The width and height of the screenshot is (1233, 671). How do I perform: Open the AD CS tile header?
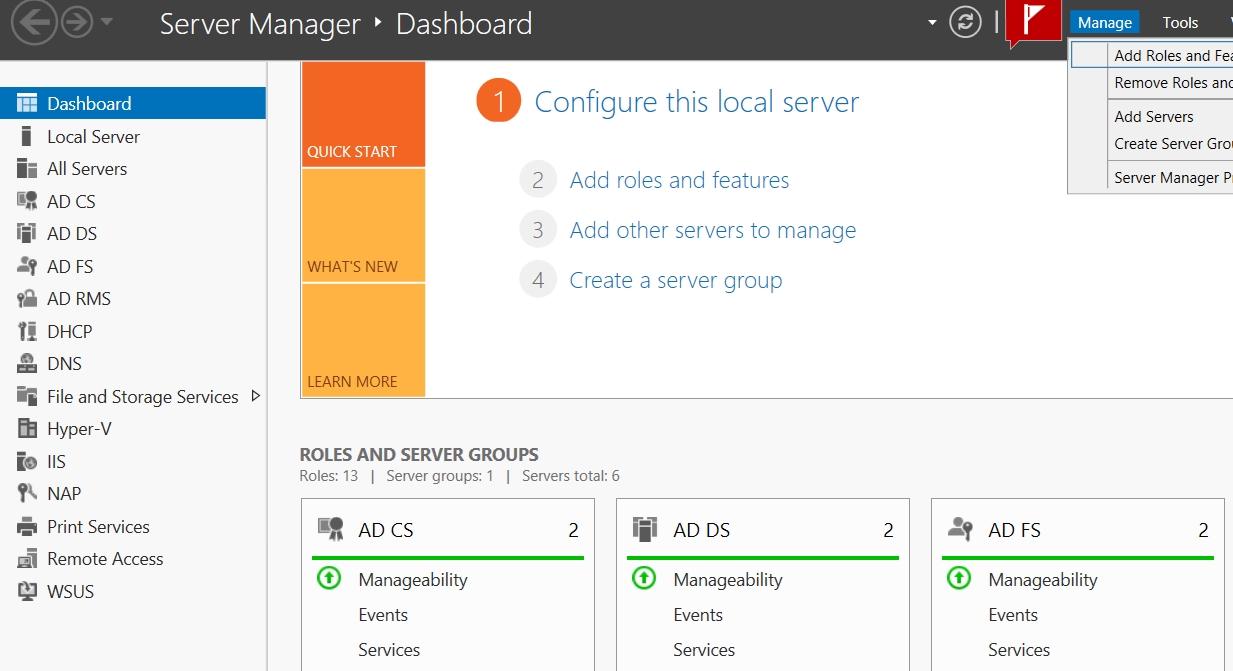(448, 530)
